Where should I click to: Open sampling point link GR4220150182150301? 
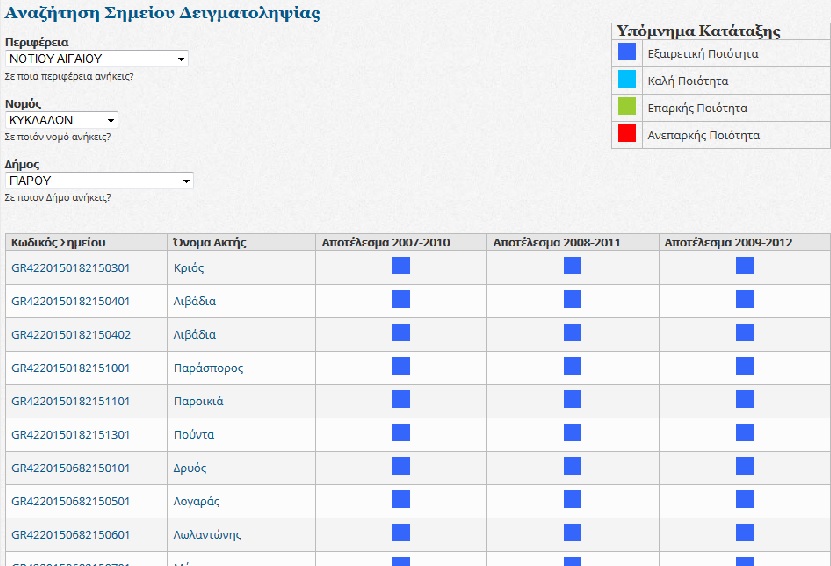pos(70,268)
